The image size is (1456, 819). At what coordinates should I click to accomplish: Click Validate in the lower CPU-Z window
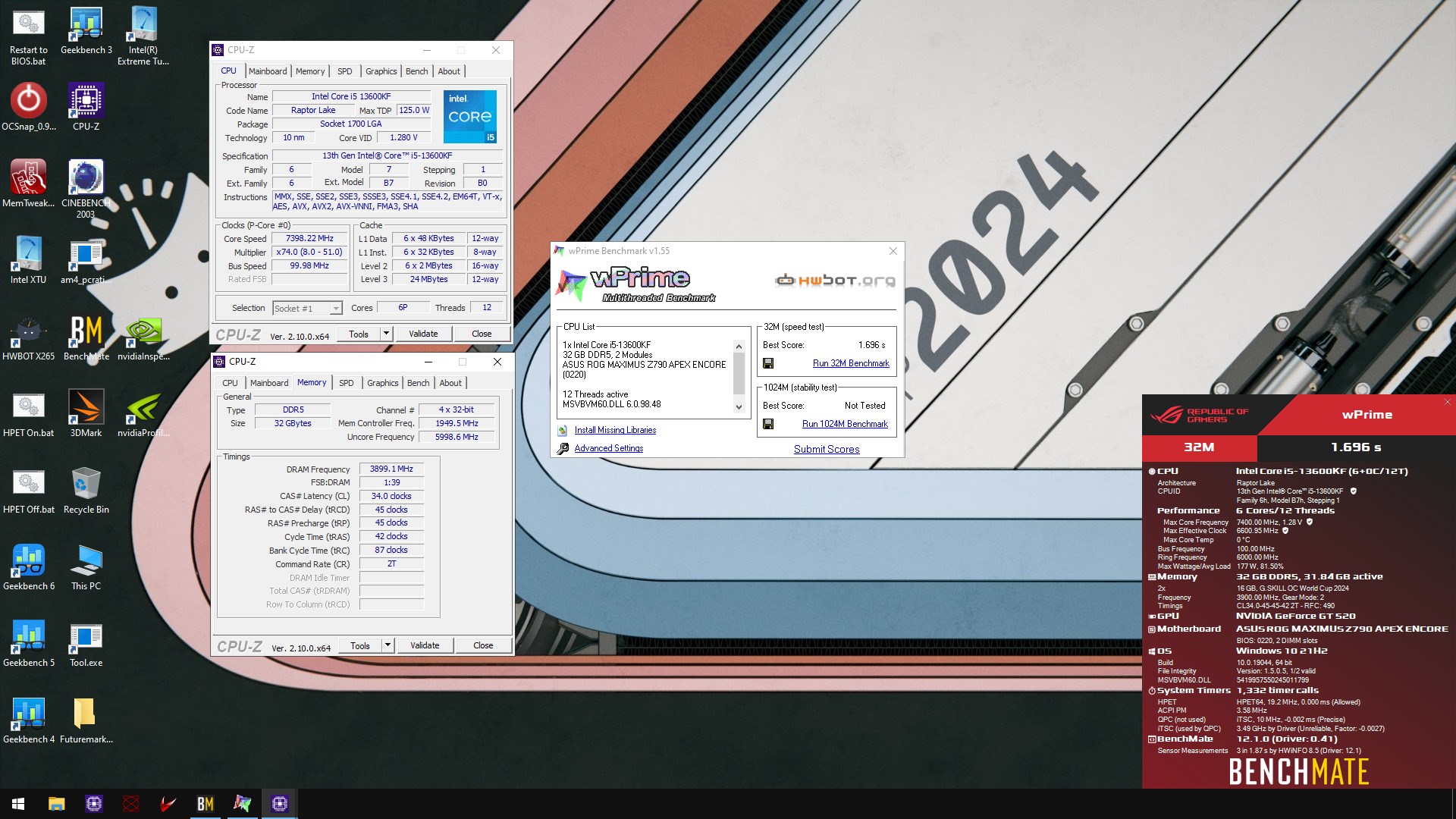click(x=425, y=645)
